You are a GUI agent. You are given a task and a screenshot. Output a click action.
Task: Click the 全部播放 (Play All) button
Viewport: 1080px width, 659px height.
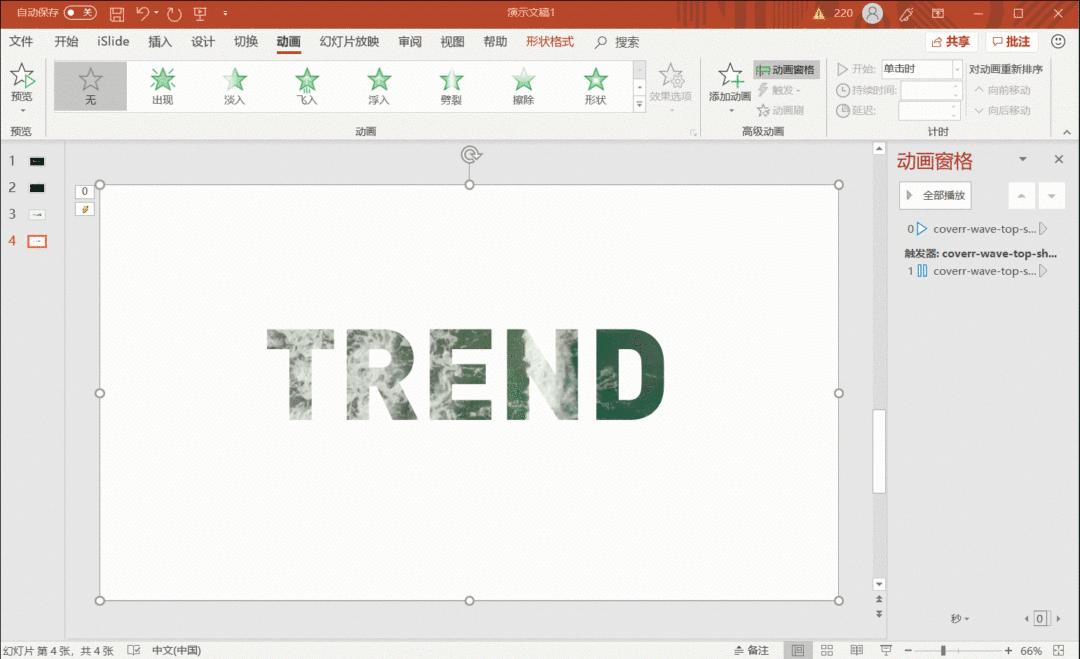935,195
